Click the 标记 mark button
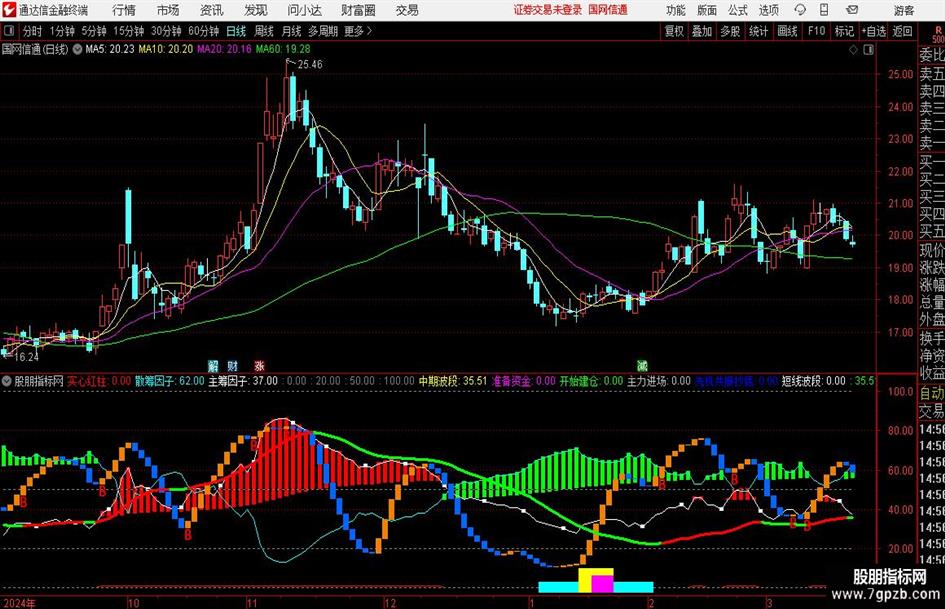Viewport: 945px width, 609px height. pos(844,31)
